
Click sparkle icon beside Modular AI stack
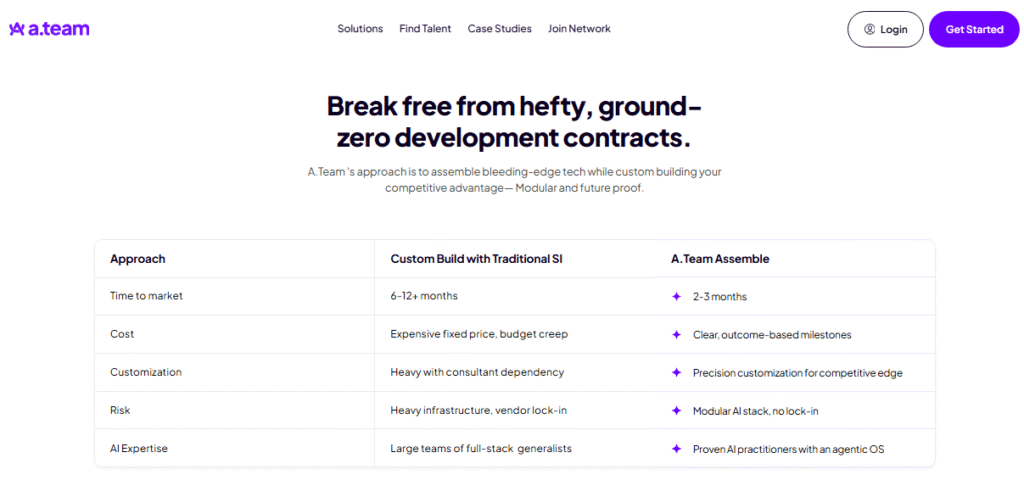(676, 411)
